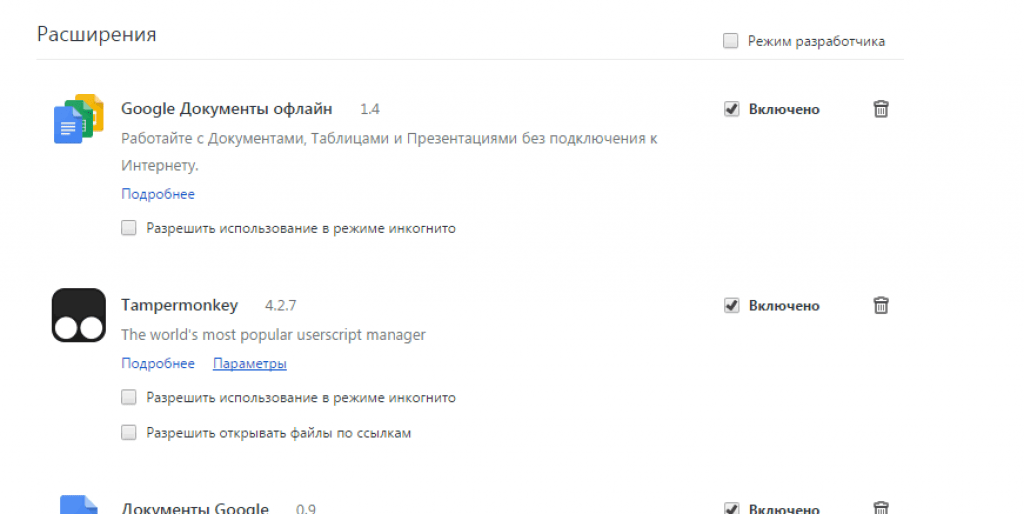Click the Google Документы офлайн extension title
The width and height of the screenshot is (1024, 514).
pyautogui.click(x=227, y=108)
